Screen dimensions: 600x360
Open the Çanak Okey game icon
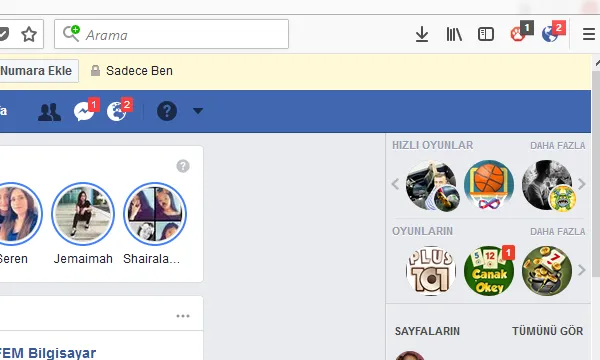(489, 271)
